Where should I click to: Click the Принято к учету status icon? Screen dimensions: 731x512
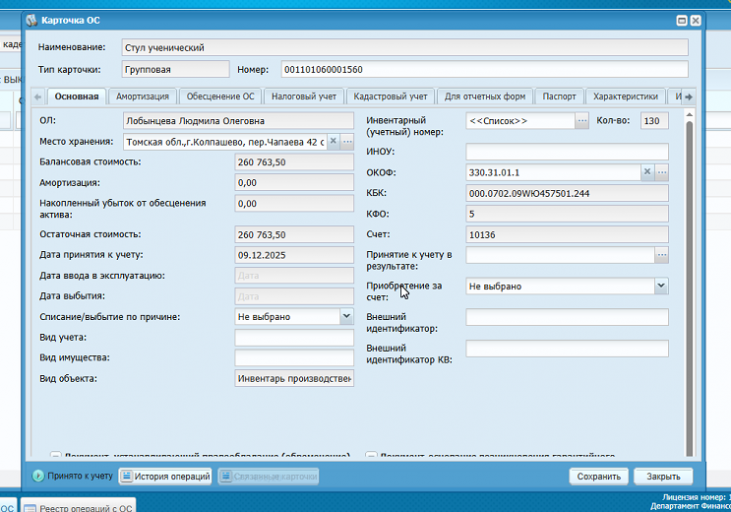point(38,476)
